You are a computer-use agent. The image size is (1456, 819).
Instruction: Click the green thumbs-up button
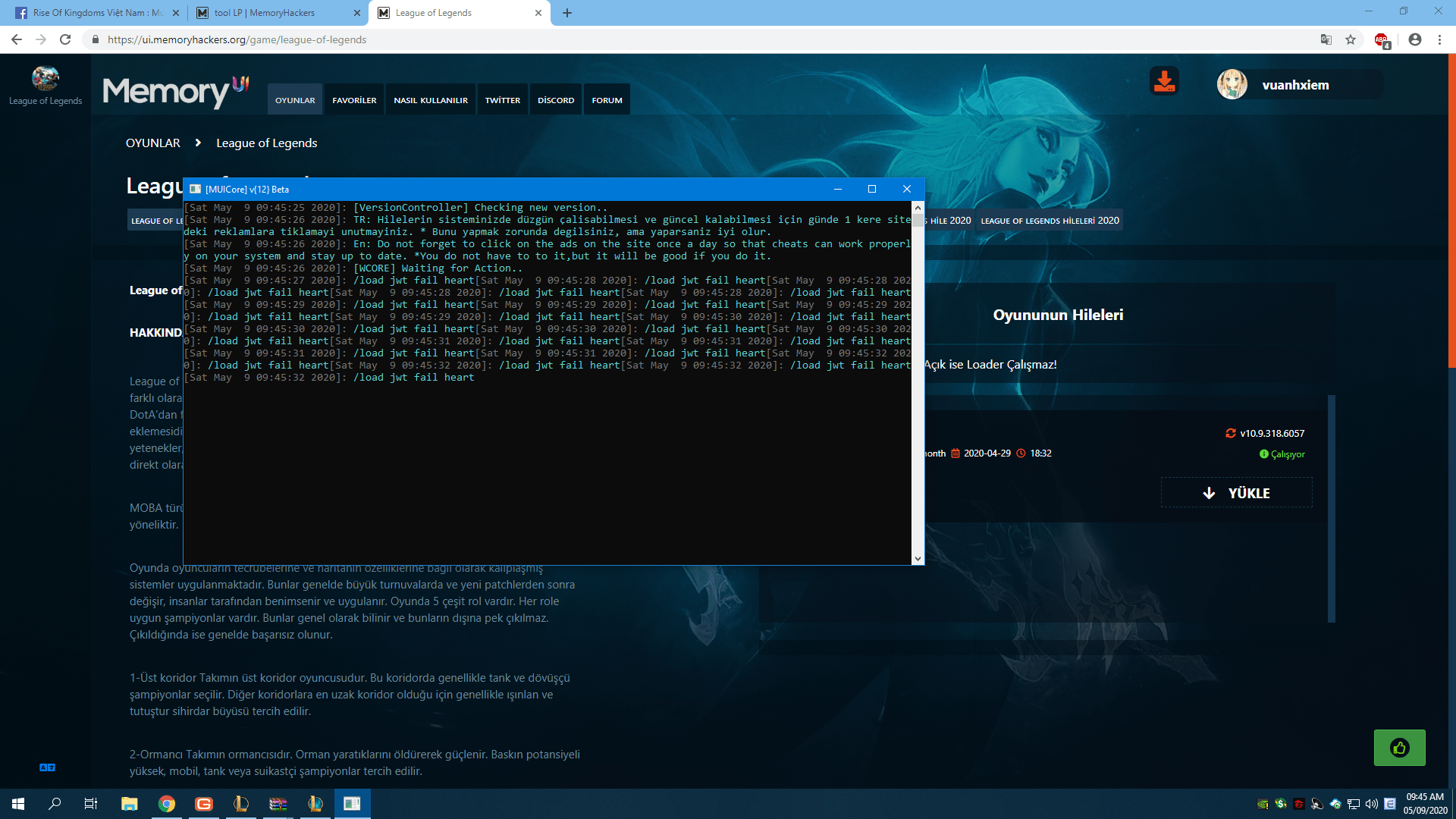[1399, 748]
